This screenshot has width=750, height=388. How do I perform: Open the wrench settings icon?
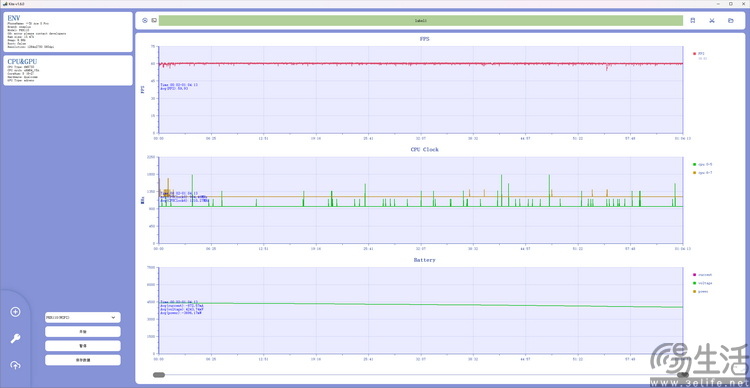[15, 339]
